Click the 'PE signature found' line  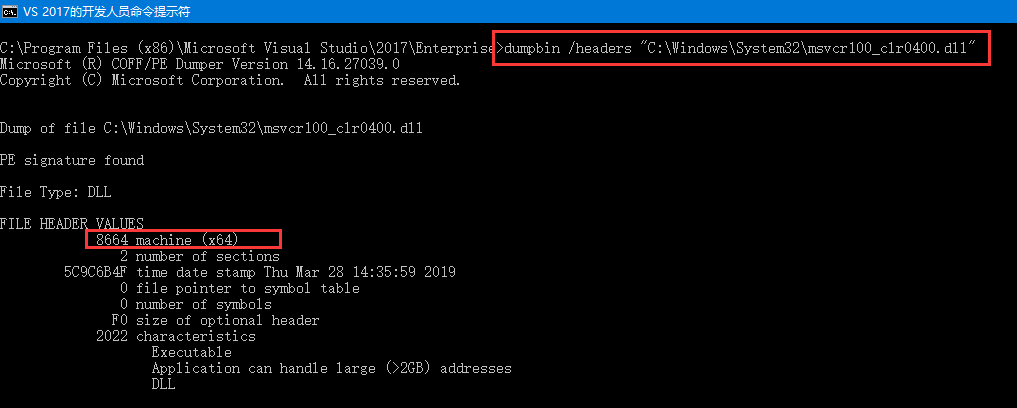(72, 160)
